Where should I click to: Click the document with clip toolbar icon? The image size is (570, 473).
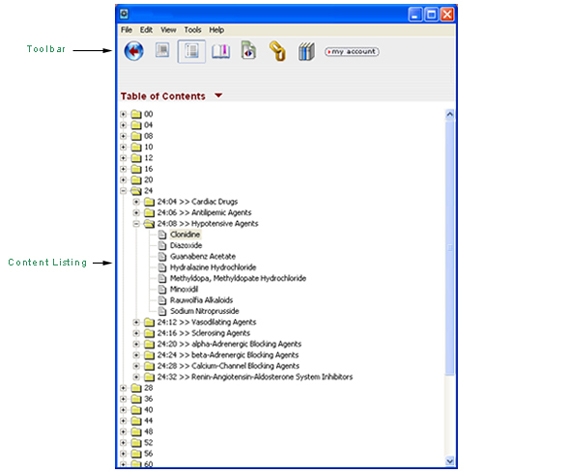click(249, 50)
